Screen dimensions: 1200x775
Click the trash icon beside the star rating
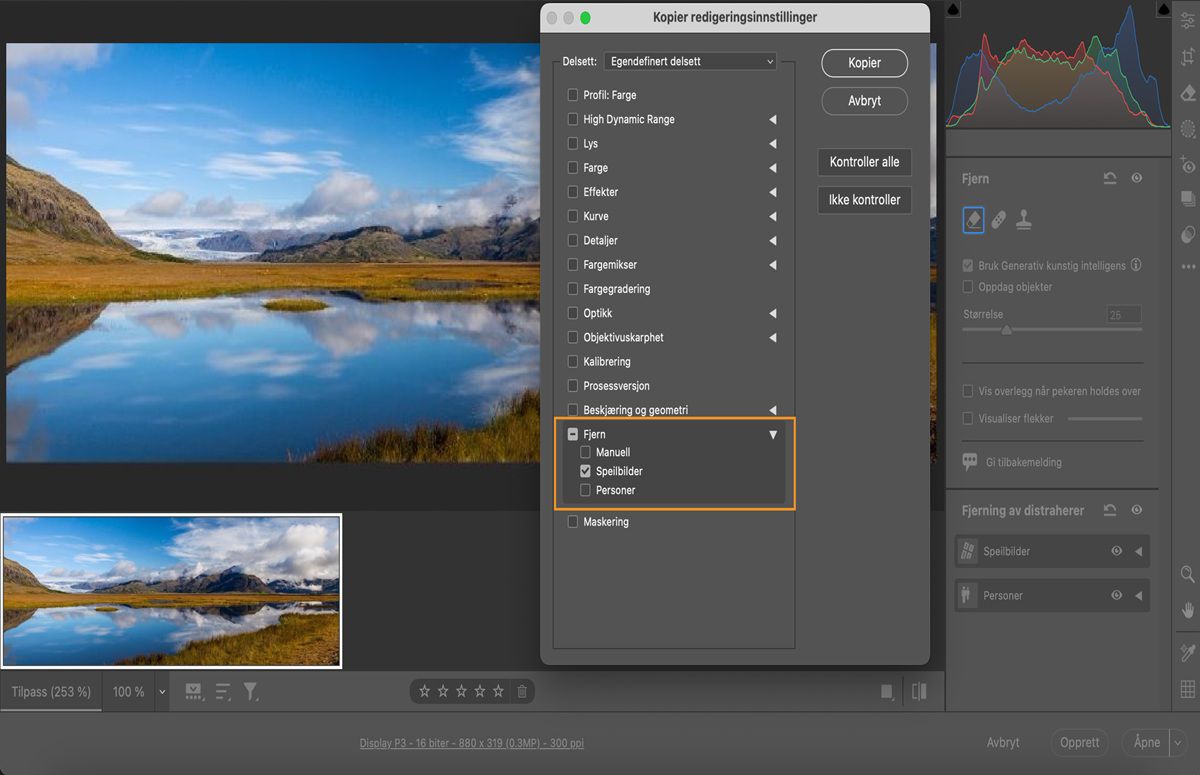click(x=521, y=691)
